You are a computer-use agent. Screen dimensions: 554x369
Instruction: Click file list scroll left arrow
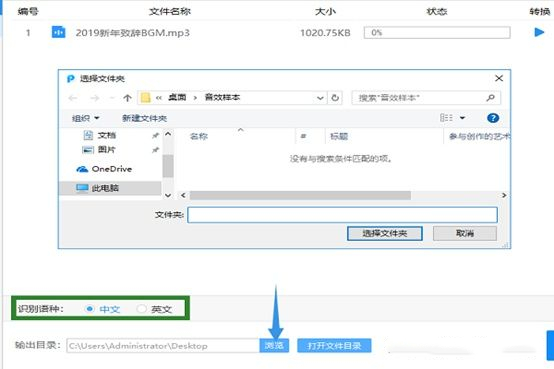click(183, 195)
